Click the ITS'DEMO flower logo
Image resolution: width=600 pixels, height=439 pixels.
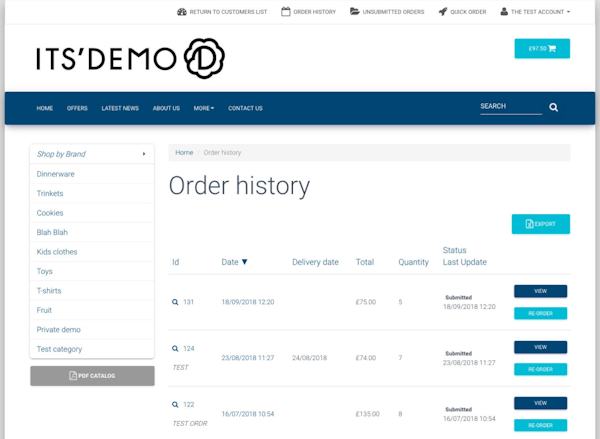[205, 57]
